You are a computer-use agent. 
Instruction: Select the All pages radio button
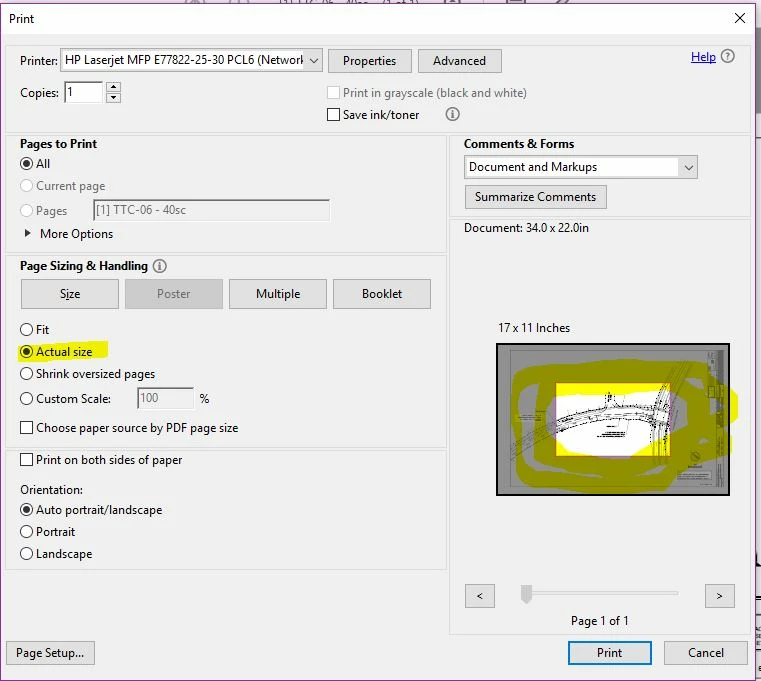pos(27,164)
